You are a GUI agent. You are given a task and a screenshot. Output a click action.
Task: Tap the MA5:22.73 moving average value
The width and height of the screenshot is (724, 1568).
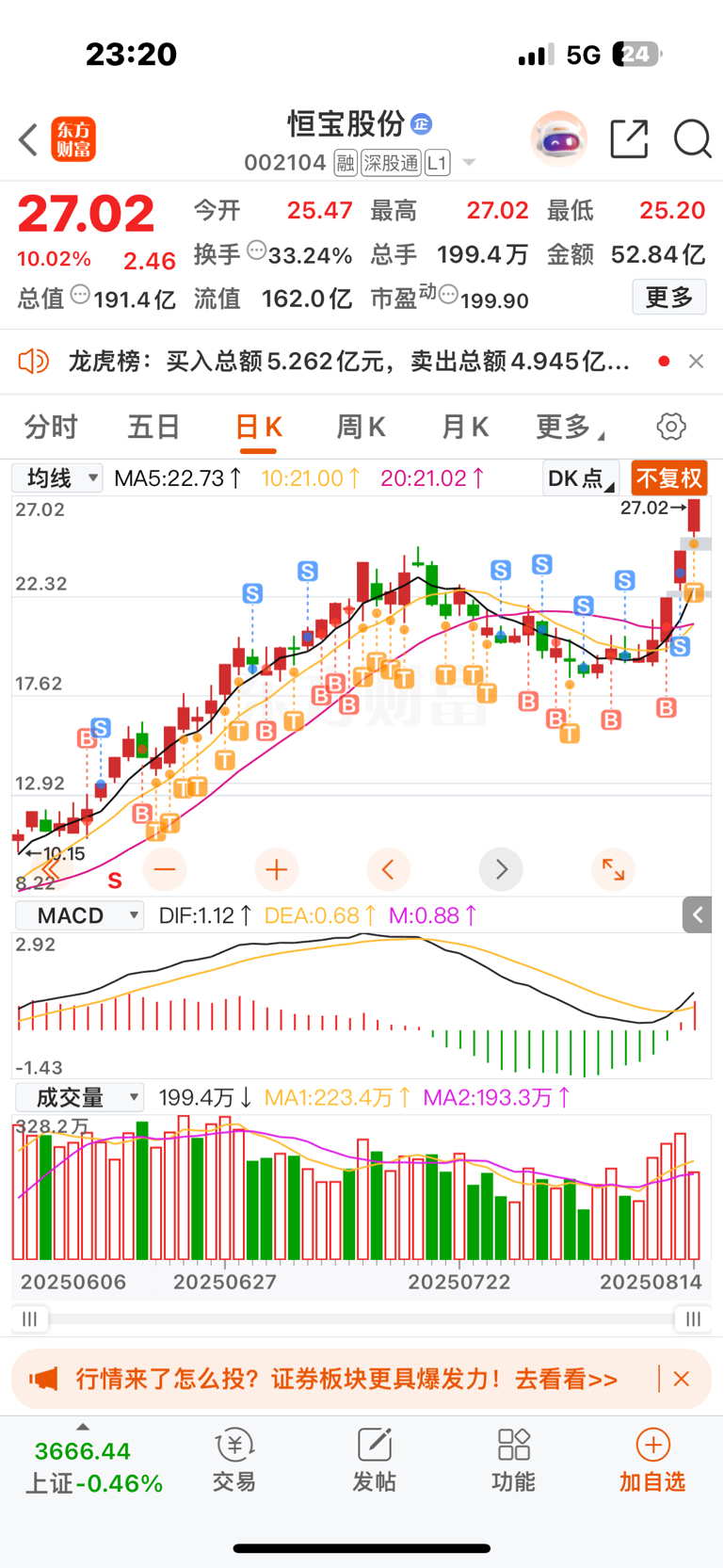178,478
